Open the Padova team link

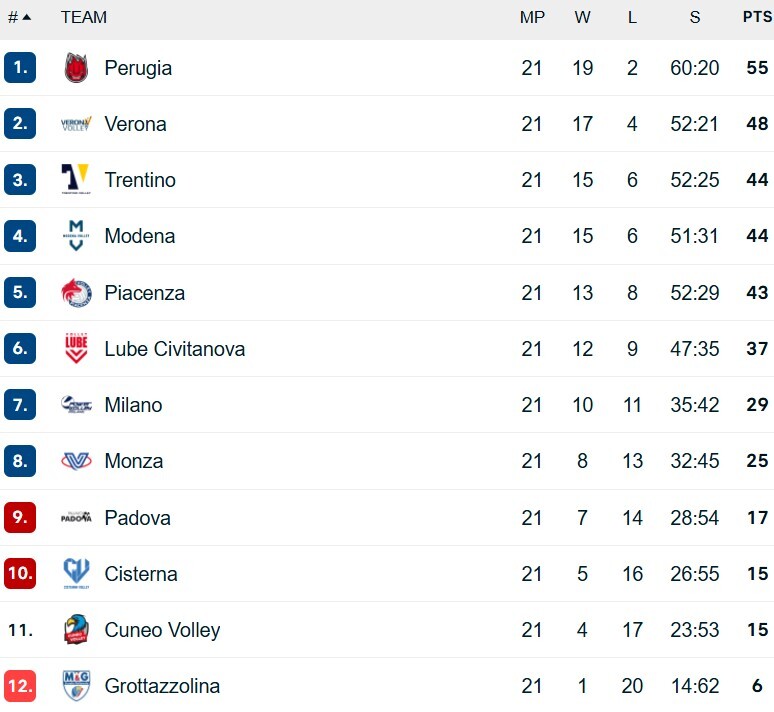coord(137,518)
